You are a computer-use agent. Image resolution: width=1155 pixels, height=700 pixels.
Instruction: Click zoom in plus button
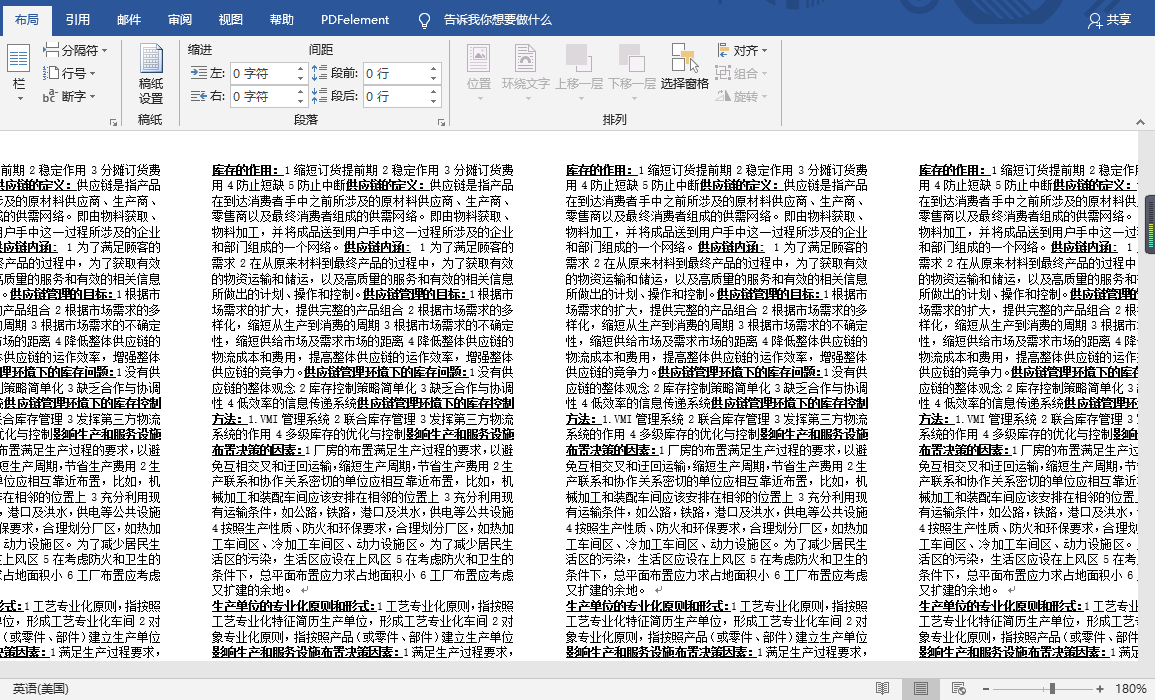[x=1100, y=689]
